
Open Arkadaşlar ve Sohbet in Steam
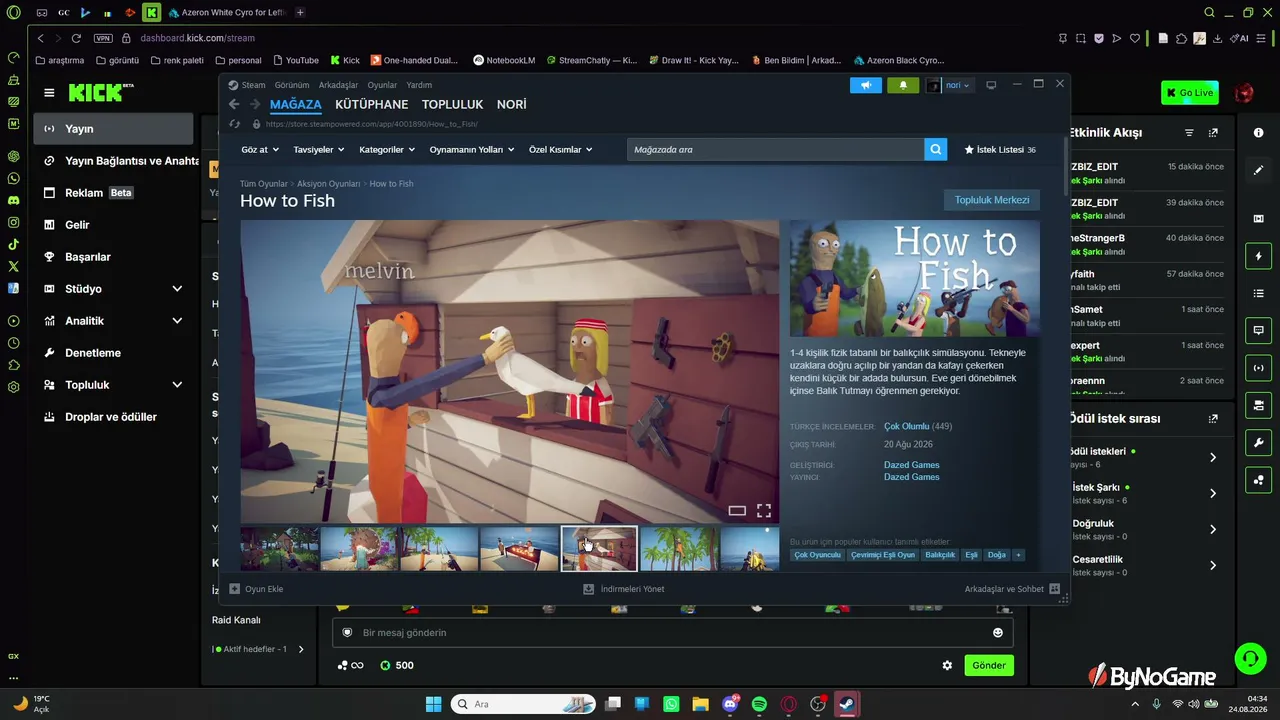pos(1012,589)
